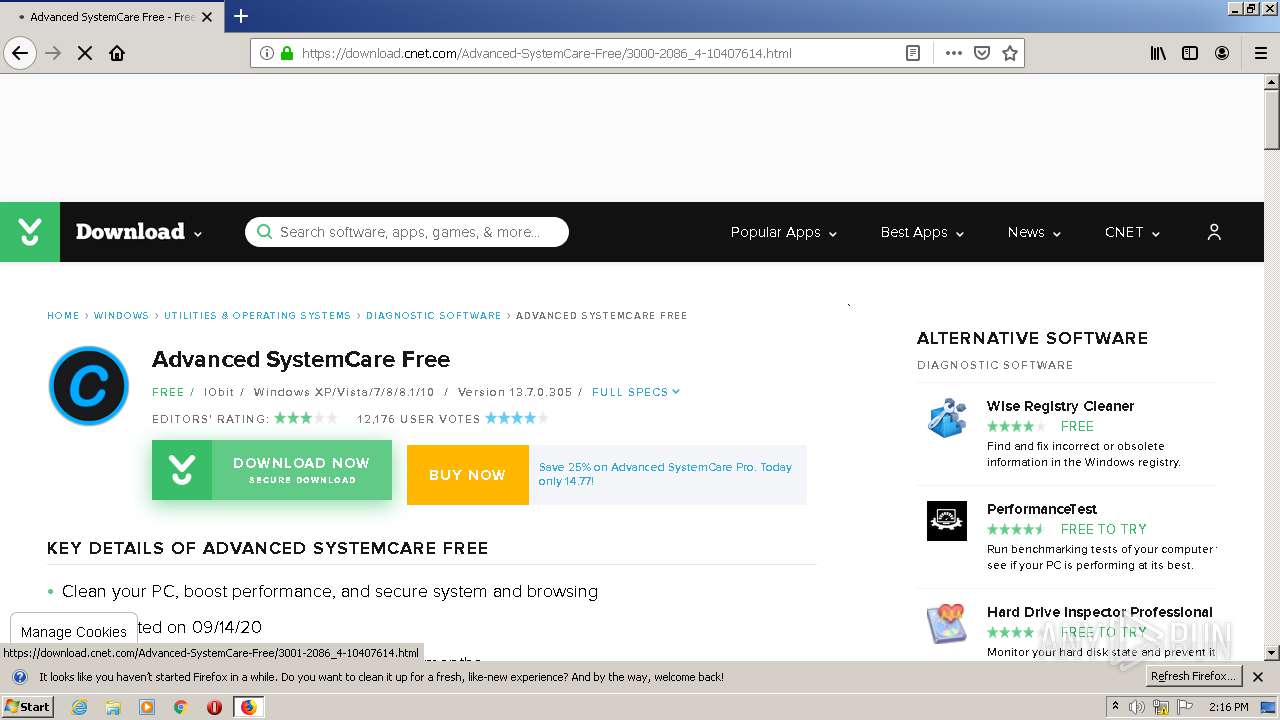Expand the Best Apps menu
The image size is (1280, 720).
coord(922,232)
